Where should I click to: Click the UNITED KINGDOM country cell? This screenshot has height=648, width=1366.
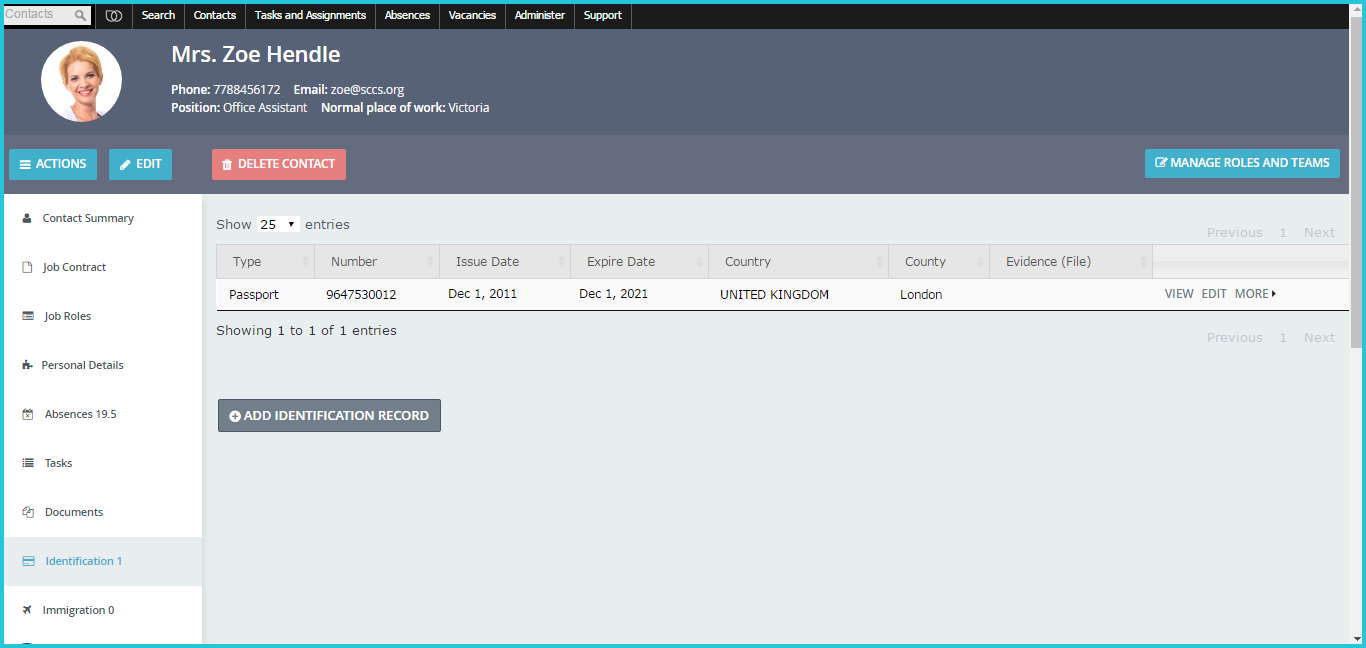coord(774,295)
